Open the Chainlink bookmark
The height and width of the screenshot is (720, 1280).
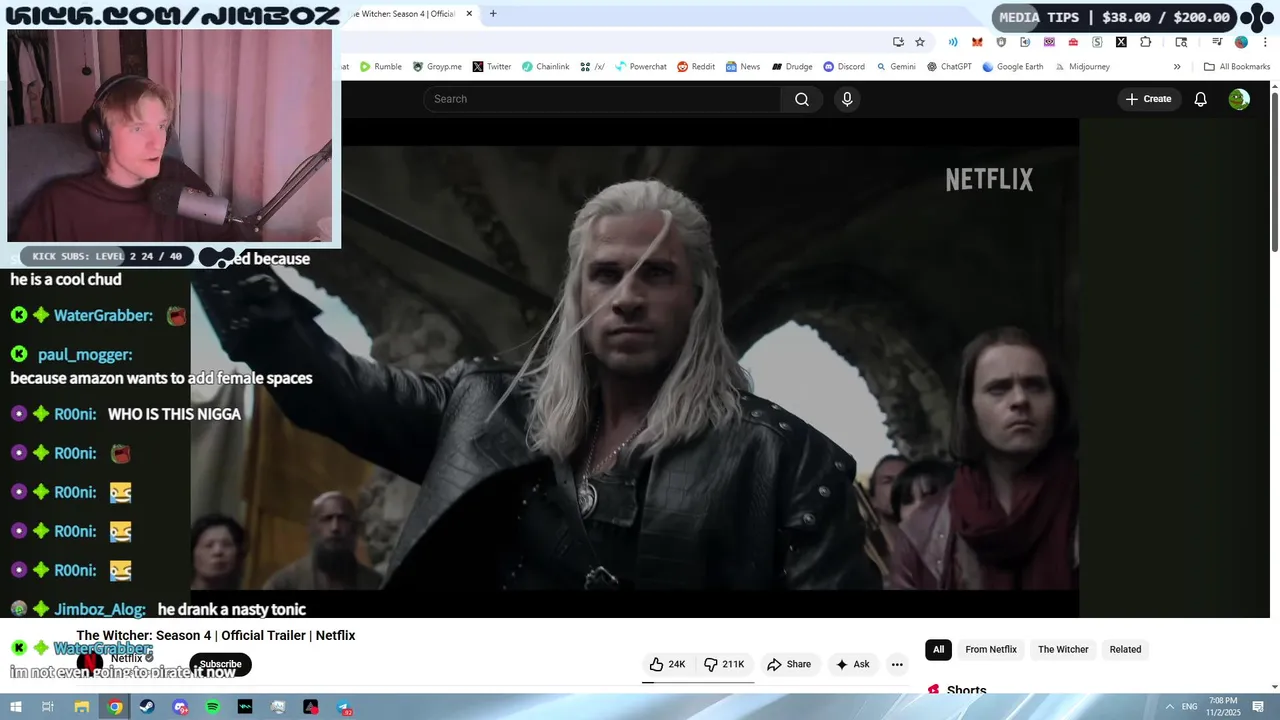pyautogui.click(x=545, y=67)
